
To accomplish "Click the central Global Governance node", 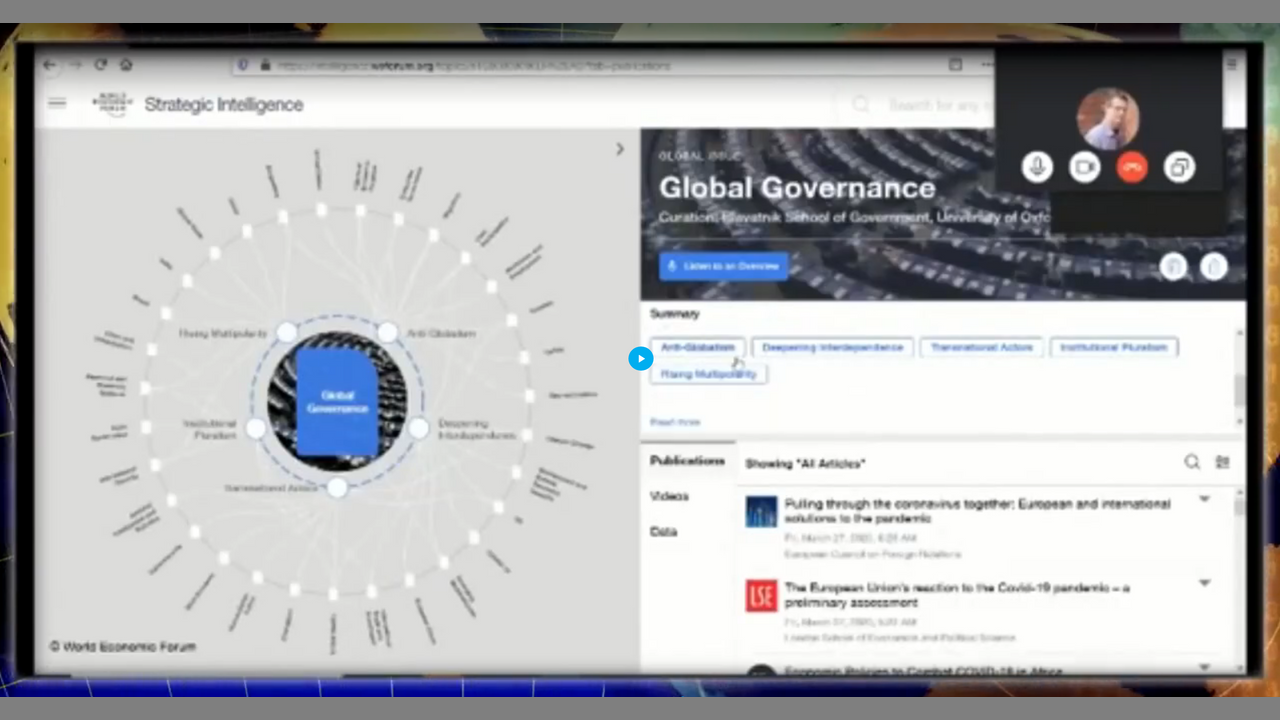I will coord(337,402).
